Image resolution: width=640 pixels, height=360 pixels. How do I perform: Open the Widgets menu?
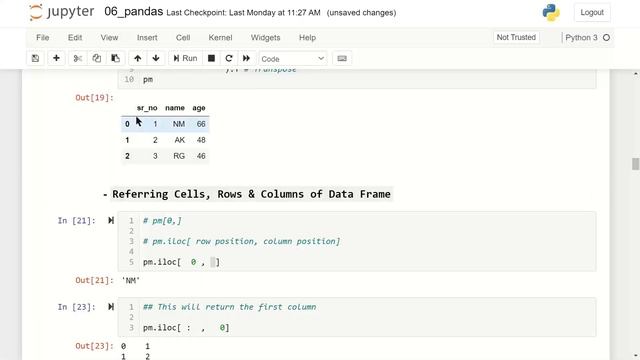point(265,38)
